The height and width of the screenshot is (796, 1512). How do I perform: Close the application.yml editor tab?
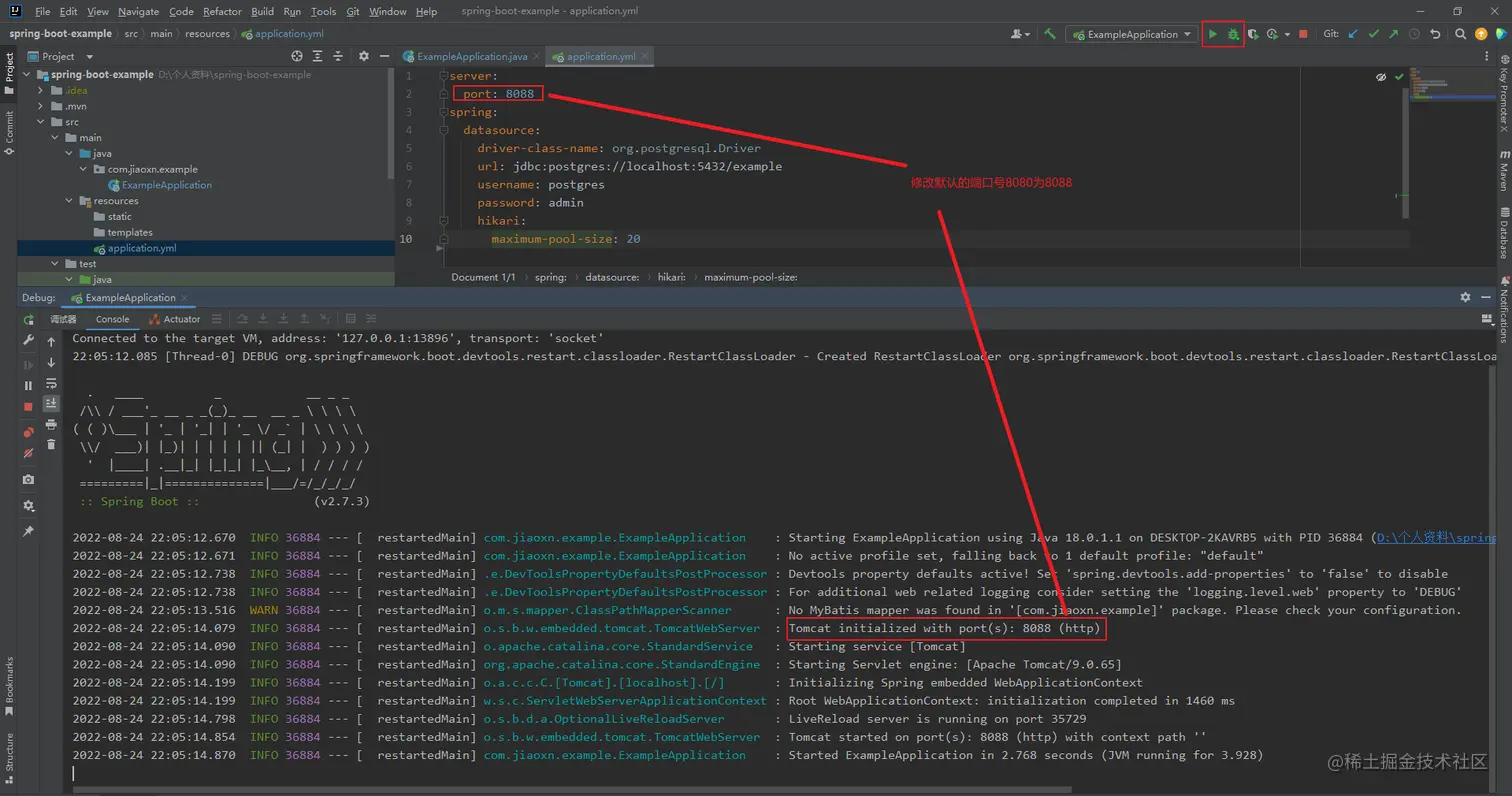644,57
